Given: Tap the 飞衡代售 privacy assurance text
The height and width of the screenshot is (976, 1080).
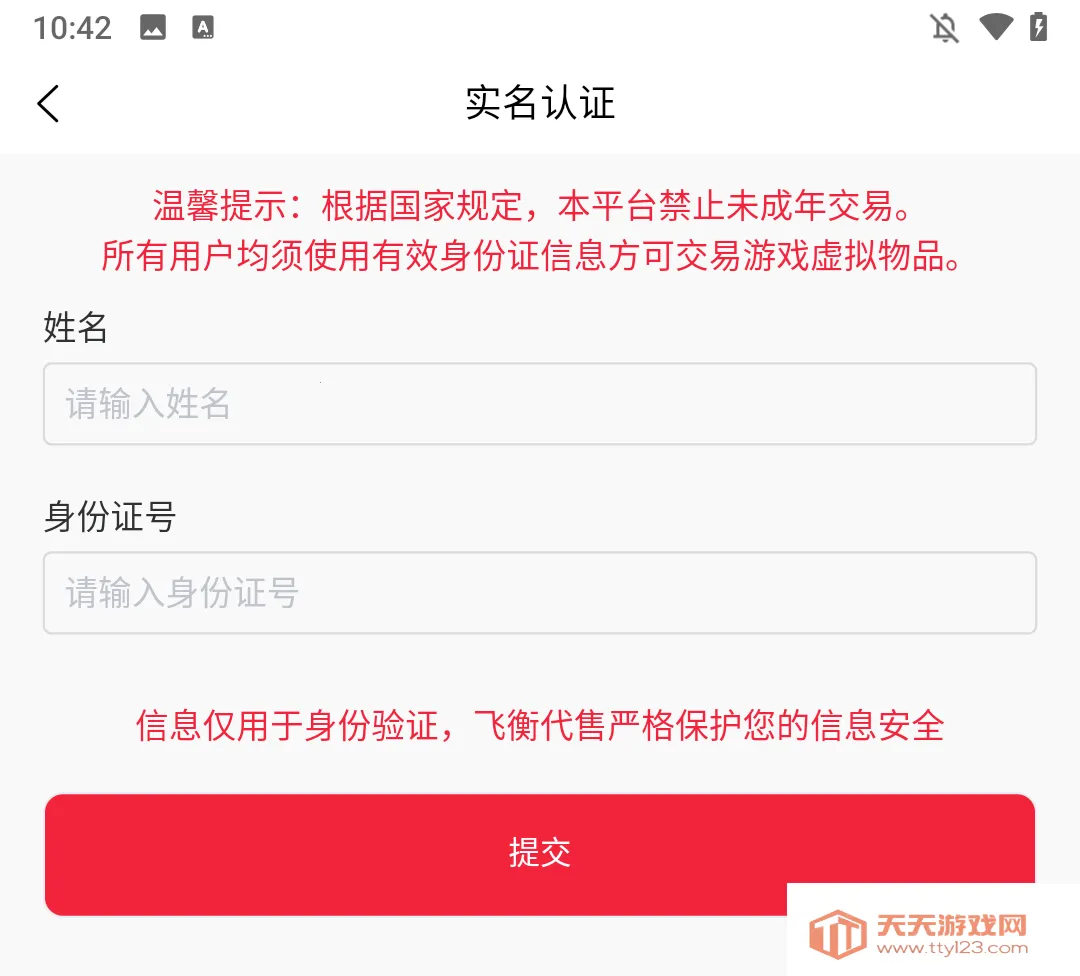Looking at the screenshot, I should point(540,726).
